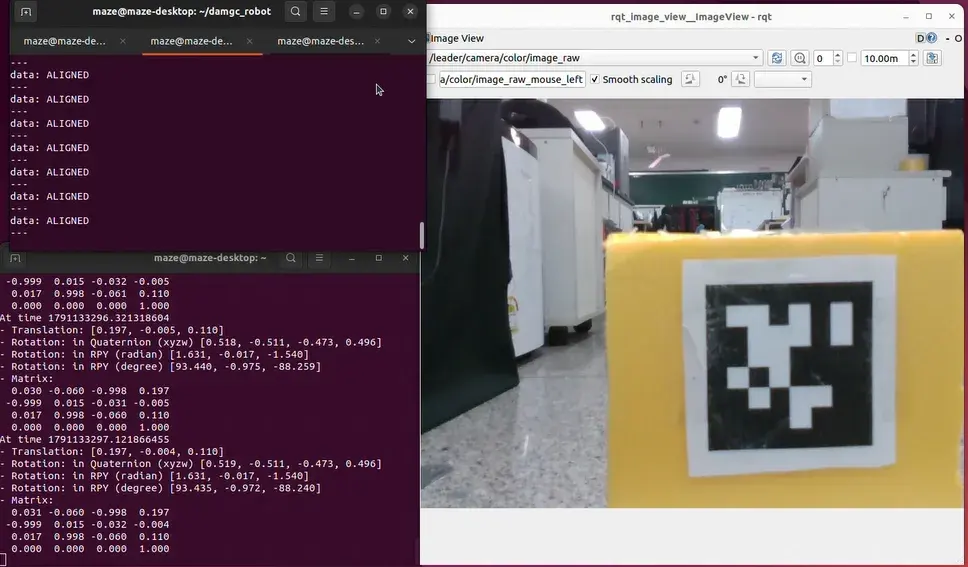Click the mouse_left topic name field
This screenshot has height=567, width=968.
512,80
